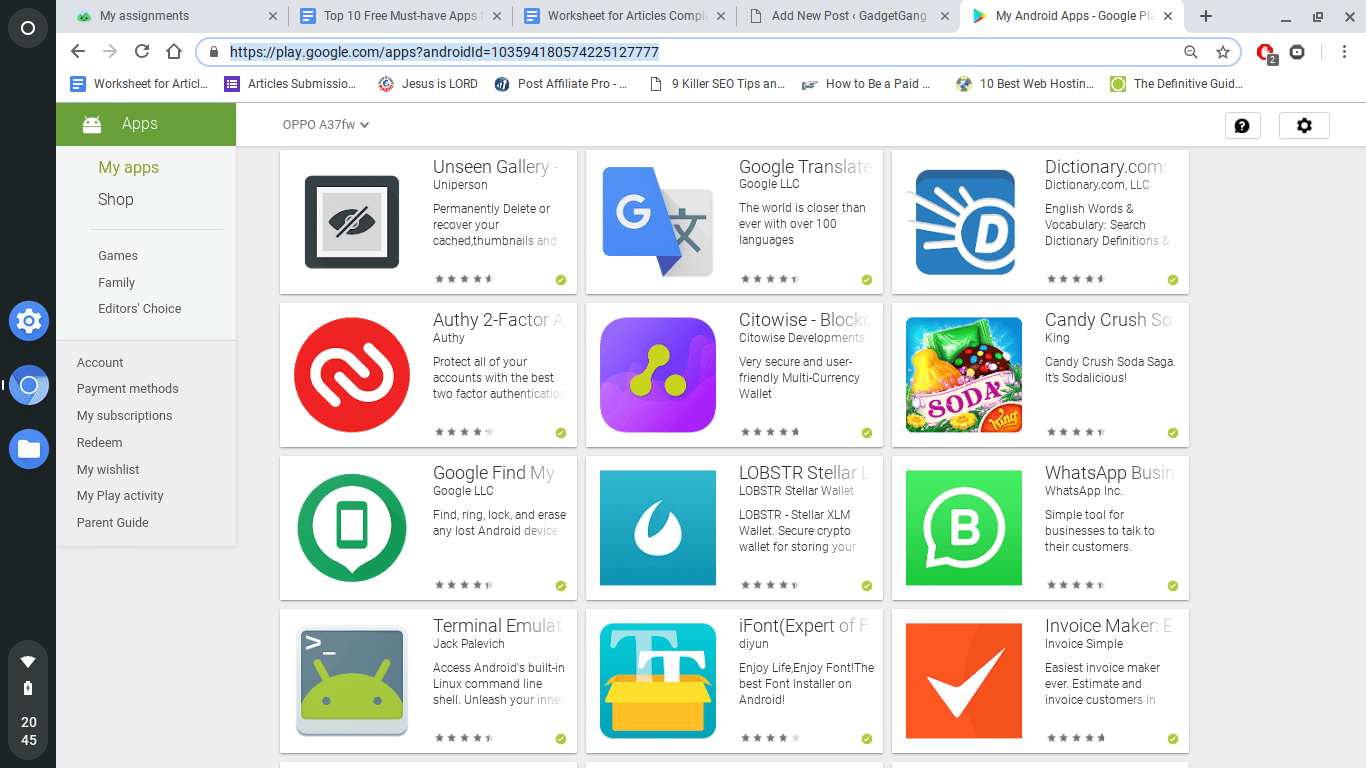Open the iFont app icon
Image resolution: width=1366 pixels, height=768 pixels.
pyautogui.click(x=658, y=681)
